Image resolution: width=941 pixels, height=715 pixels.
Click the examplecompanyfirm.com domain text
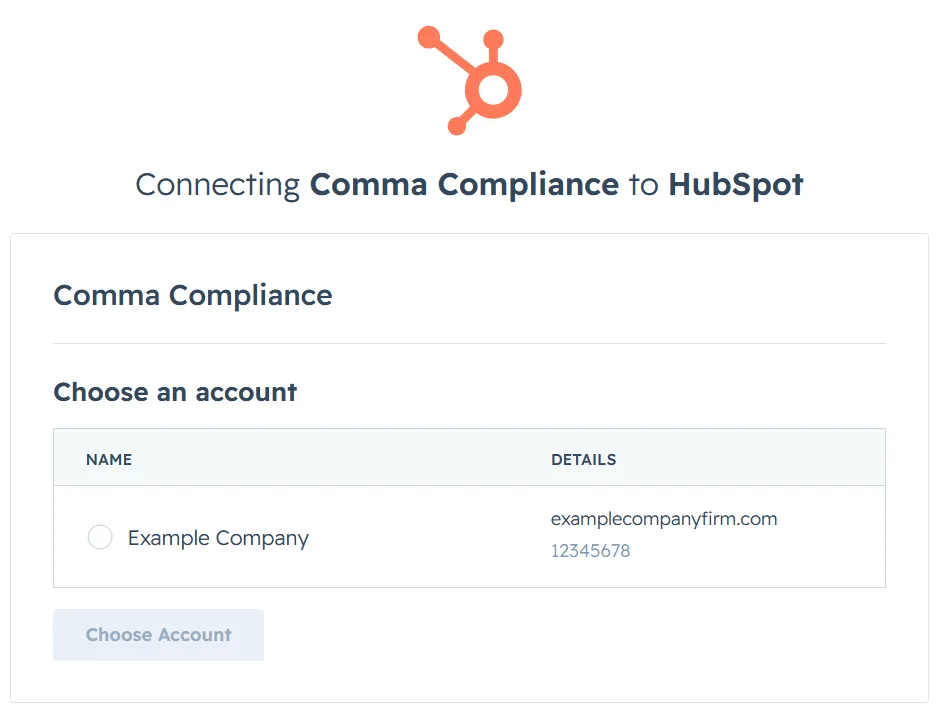click(664, 519)
